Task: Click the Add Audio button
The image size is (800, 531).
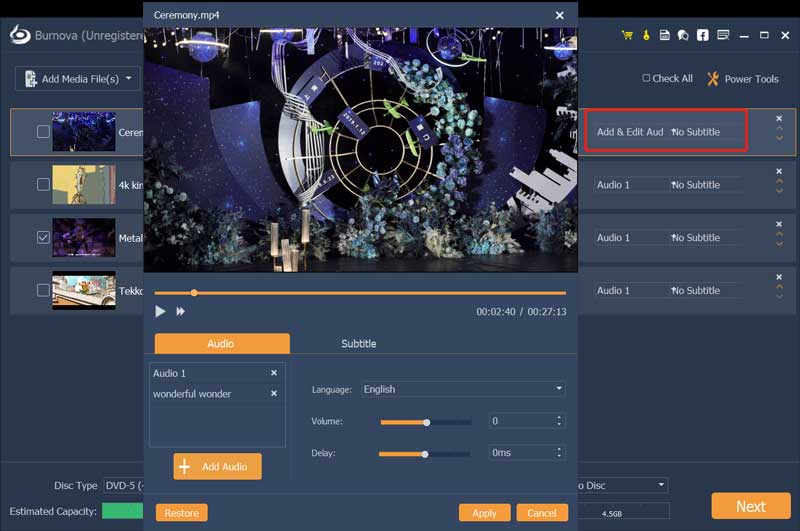Action: tap(217, 467)
